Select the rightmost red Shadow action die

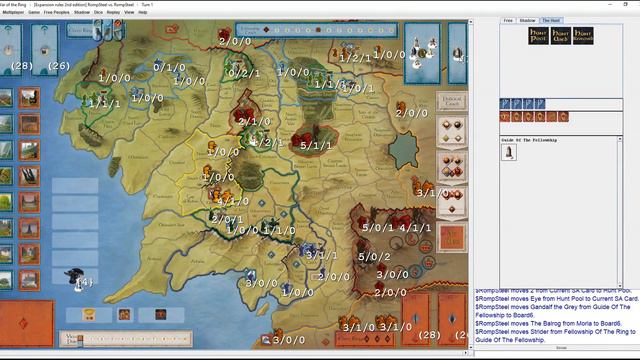tap(563, 117)
